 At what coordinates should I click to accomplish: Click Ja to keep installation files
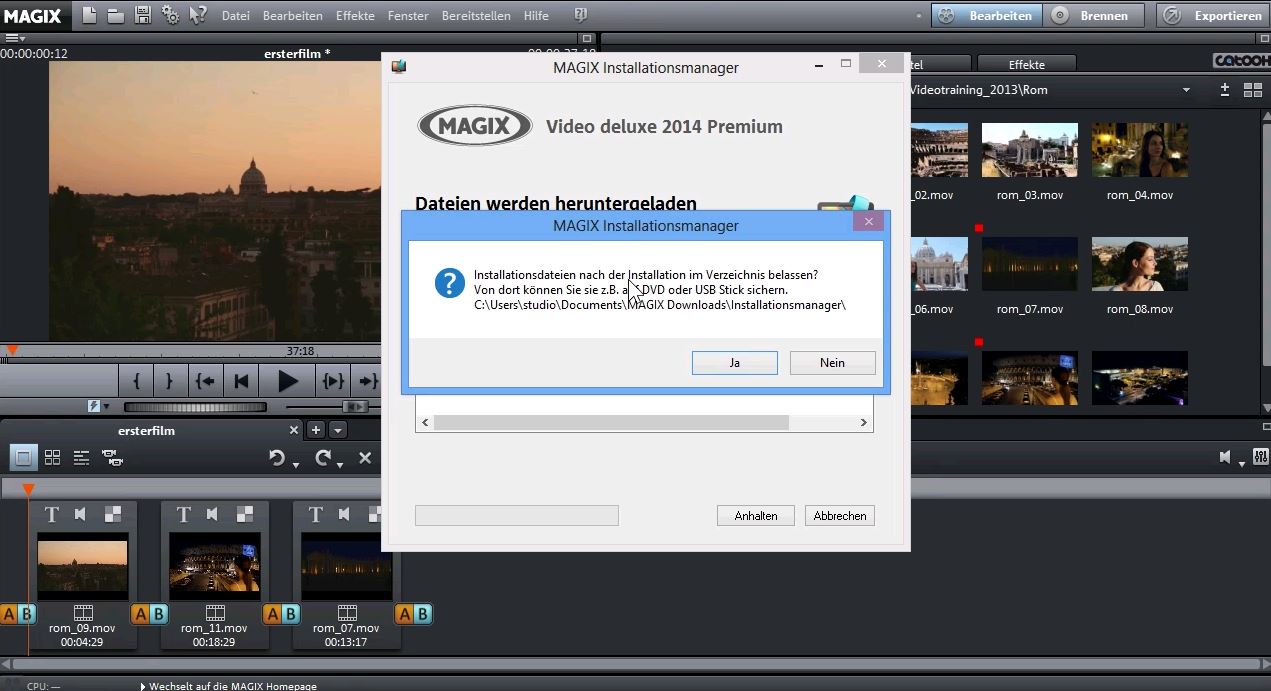tap(734, 363)
